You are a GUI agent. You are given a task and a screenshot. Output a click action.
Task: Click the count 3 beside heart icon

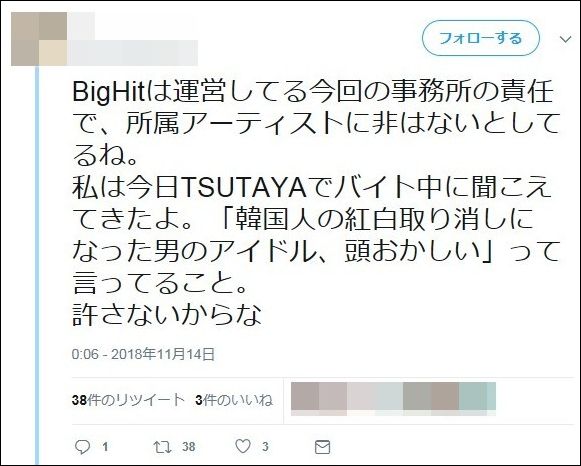[x=265, y=447]
